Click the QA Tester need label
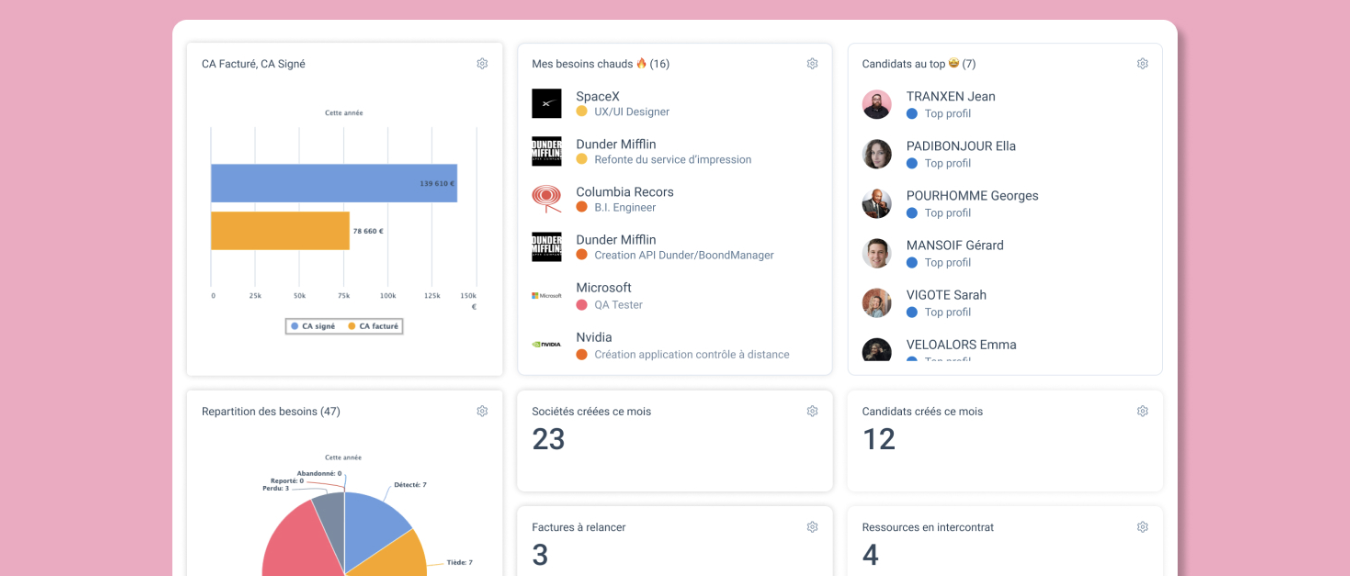The width and height of the screenshot is (1350, 576). [x=618, y=305]
